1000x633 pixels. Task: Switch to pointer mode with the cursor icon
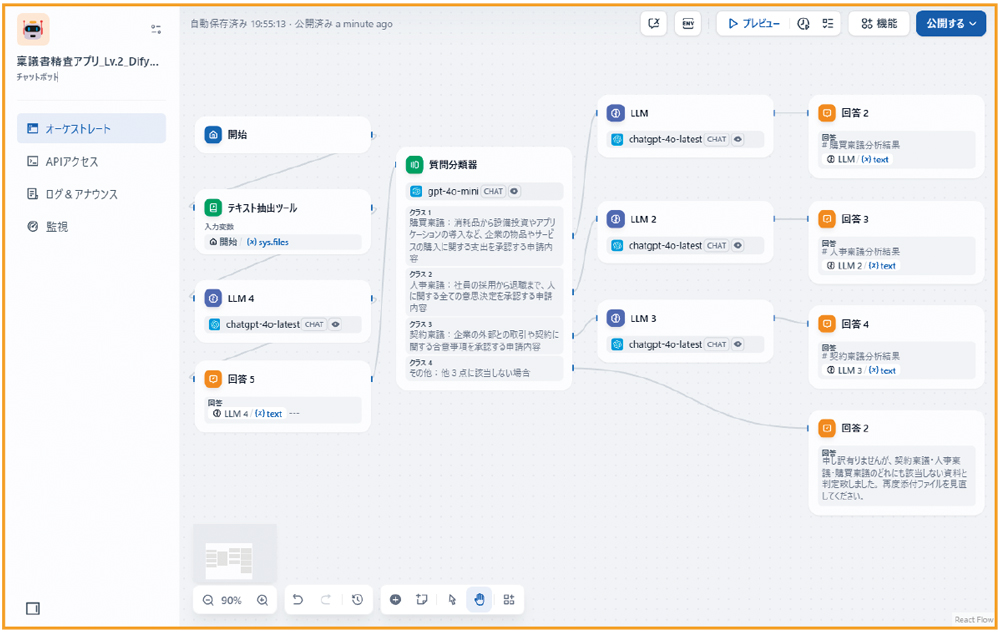click(451, 599)
